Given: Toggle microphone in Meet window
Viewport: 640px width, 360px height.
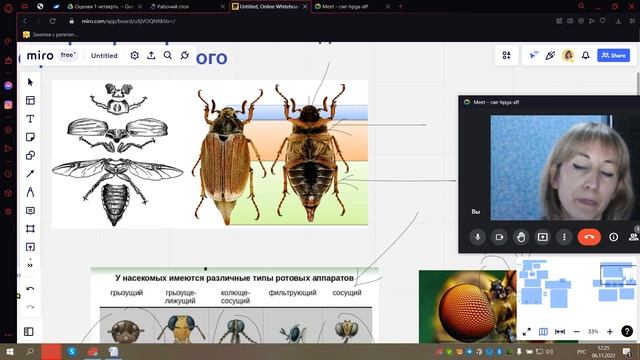Looking at the screenshot, I should [x=478, y=237].
